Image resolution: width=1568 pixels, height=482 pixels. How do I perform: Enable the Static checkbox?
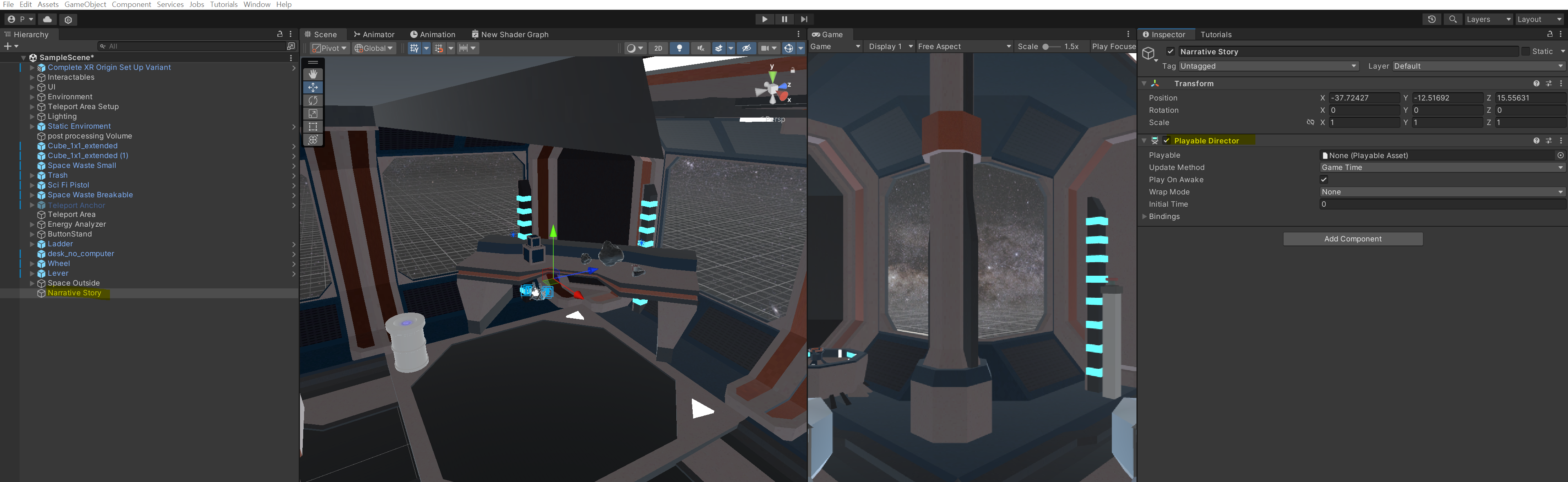[x=1526, y=52]
